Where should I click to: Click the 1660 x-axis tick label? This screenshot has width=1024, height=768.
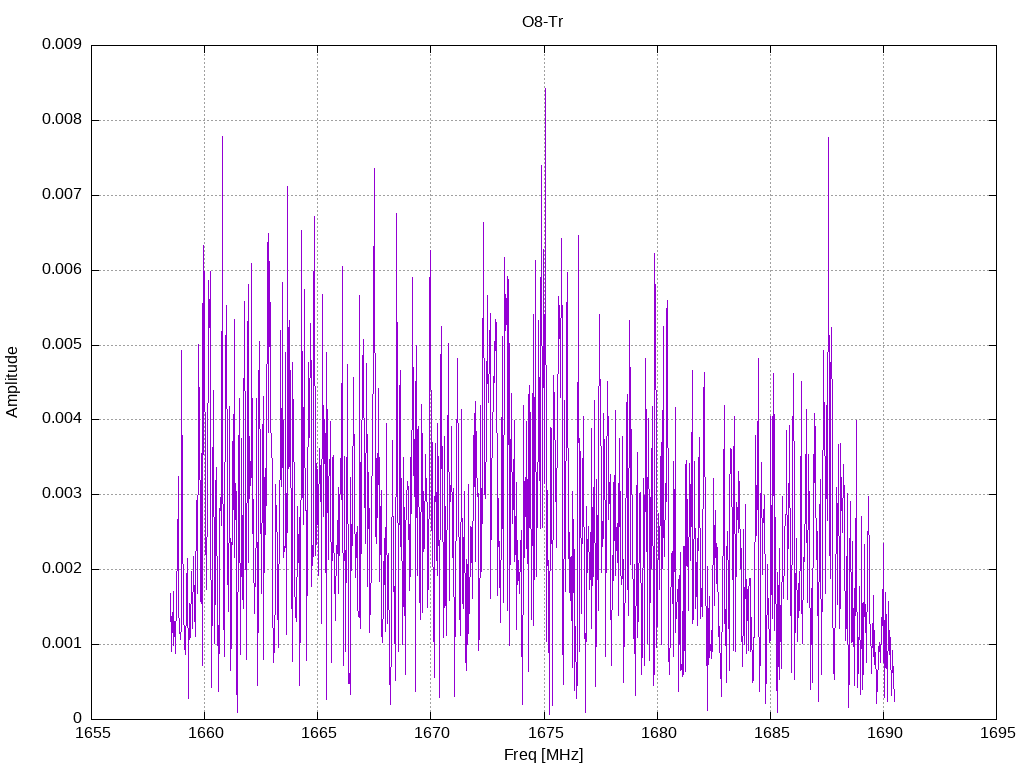[x=206, y=733]
